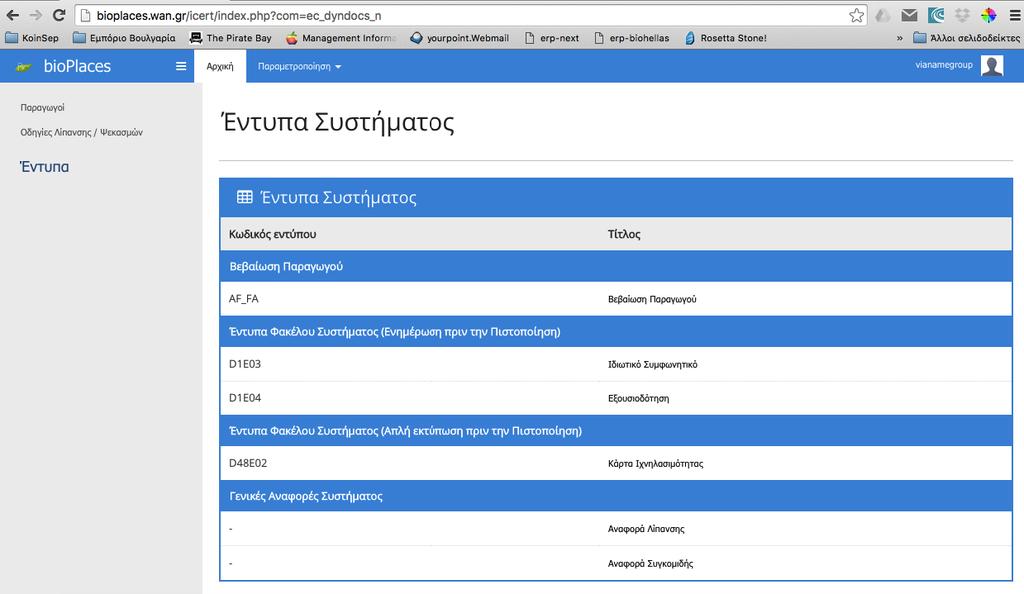Bookmark page with the star icon
The image size is (1024, 594).
click(856, 16)
